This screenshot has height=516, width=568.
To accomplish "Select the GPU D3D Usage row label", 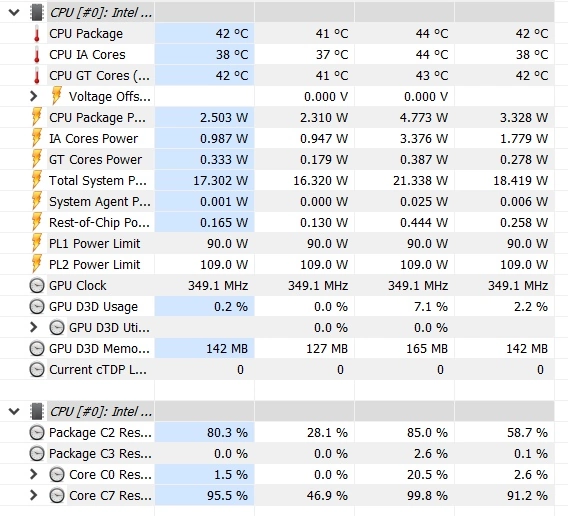I will click(x=93, y=307).
